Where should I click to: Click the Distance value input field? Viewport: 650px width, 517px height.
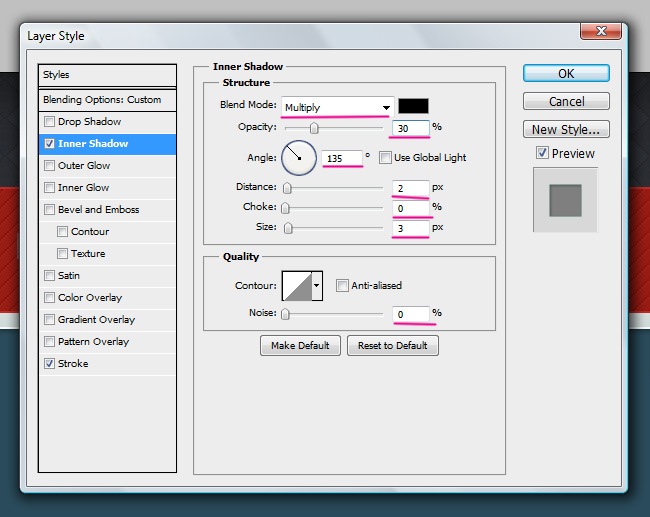410,187
